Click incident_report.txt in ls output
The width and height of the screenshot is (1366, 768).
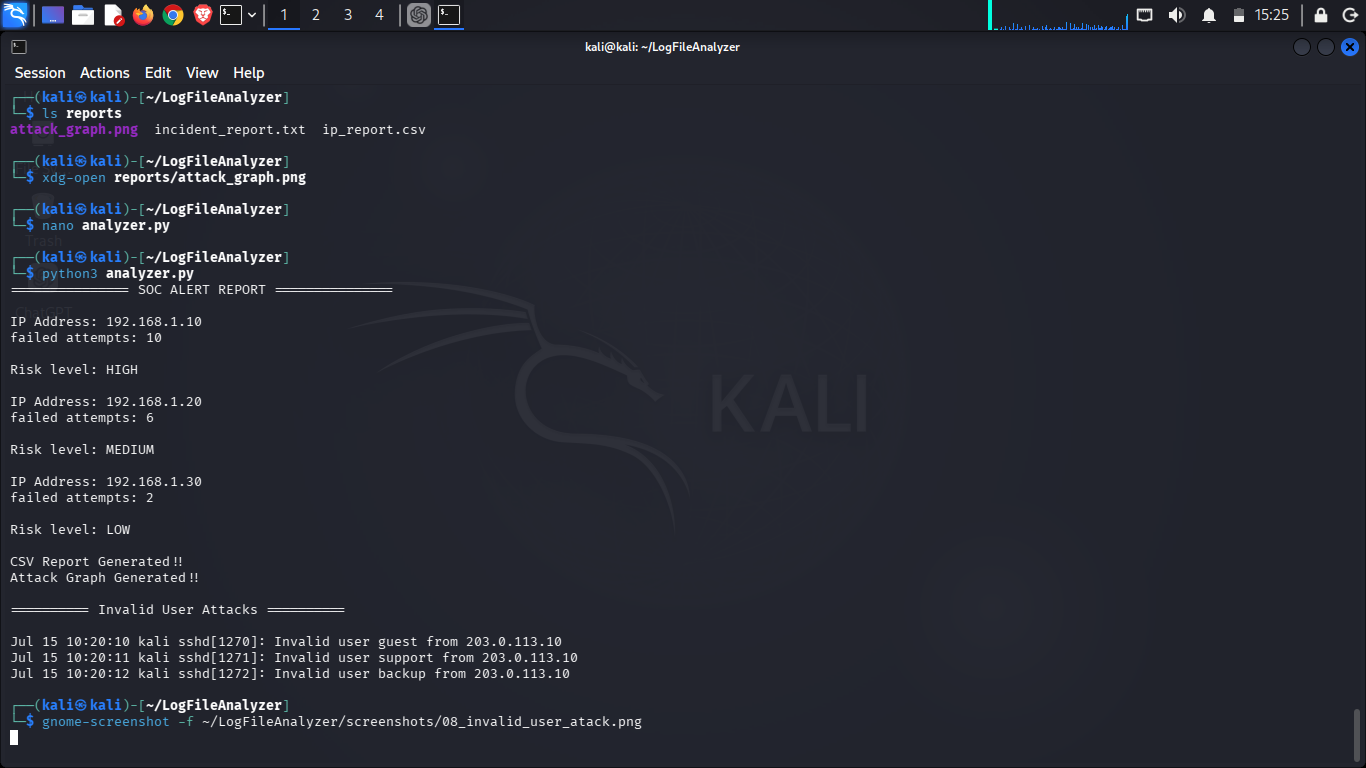click(230, 130)
